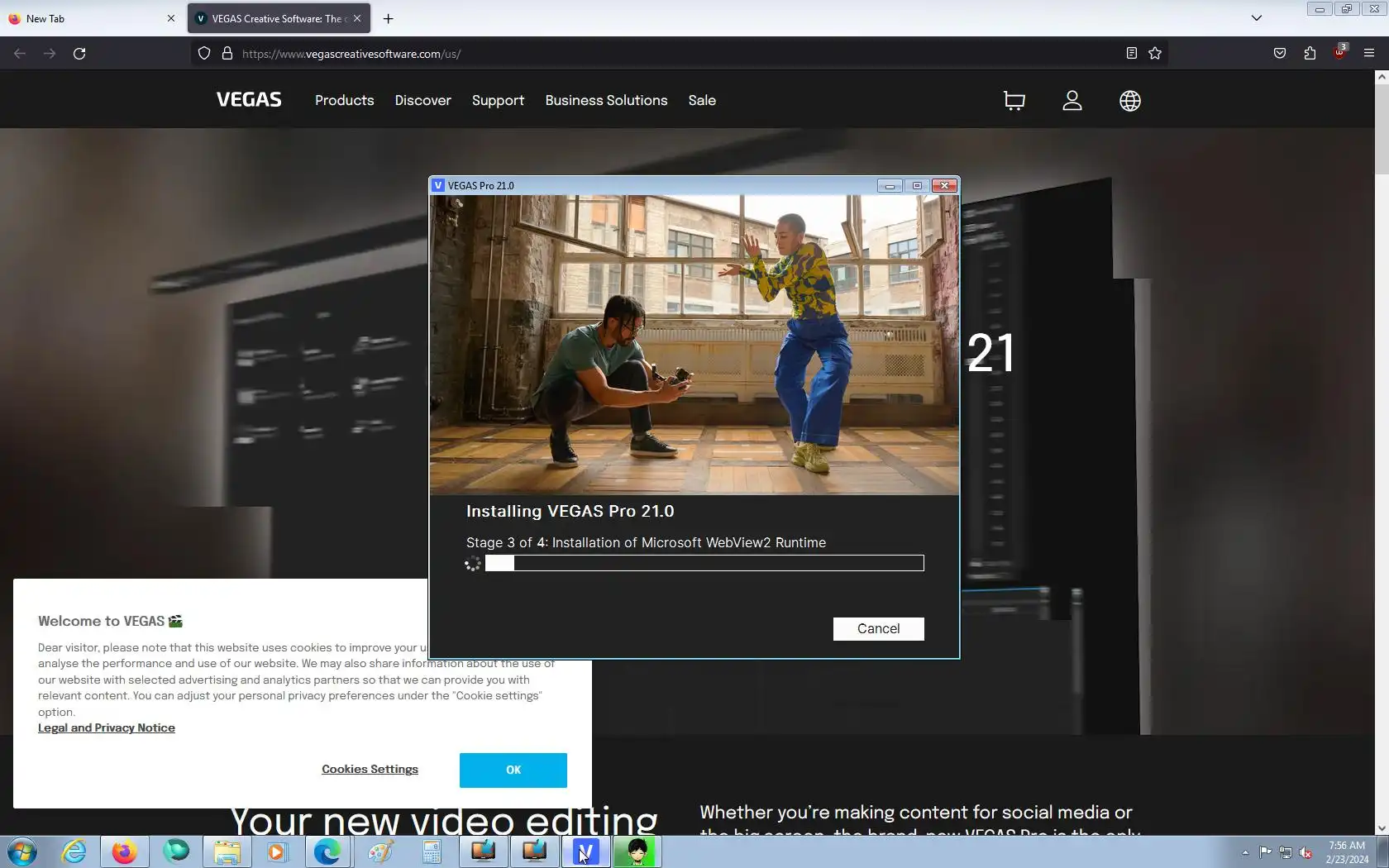1389x868 pixels.
Task: Accept cookies with the OK button
Action: point(513,770)
